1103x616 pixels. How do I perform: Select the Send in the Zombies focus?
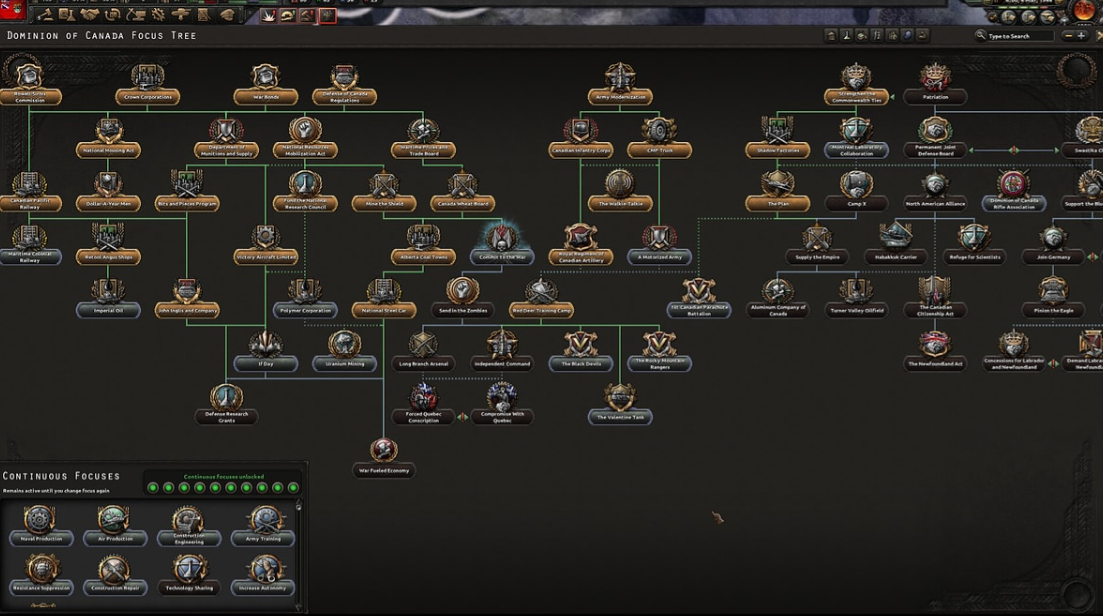click(x=463, y=298)
